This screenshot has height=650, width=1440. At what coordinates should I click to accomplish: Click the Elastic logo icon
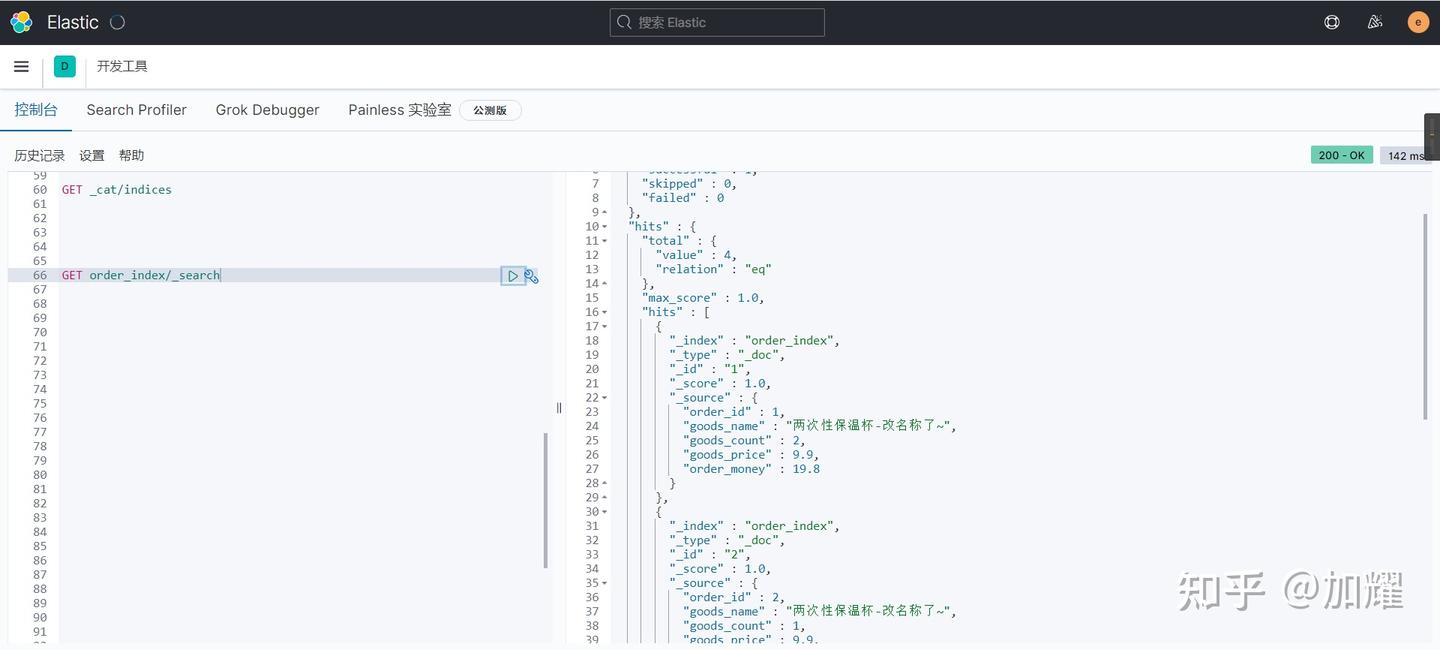[21, 22]
